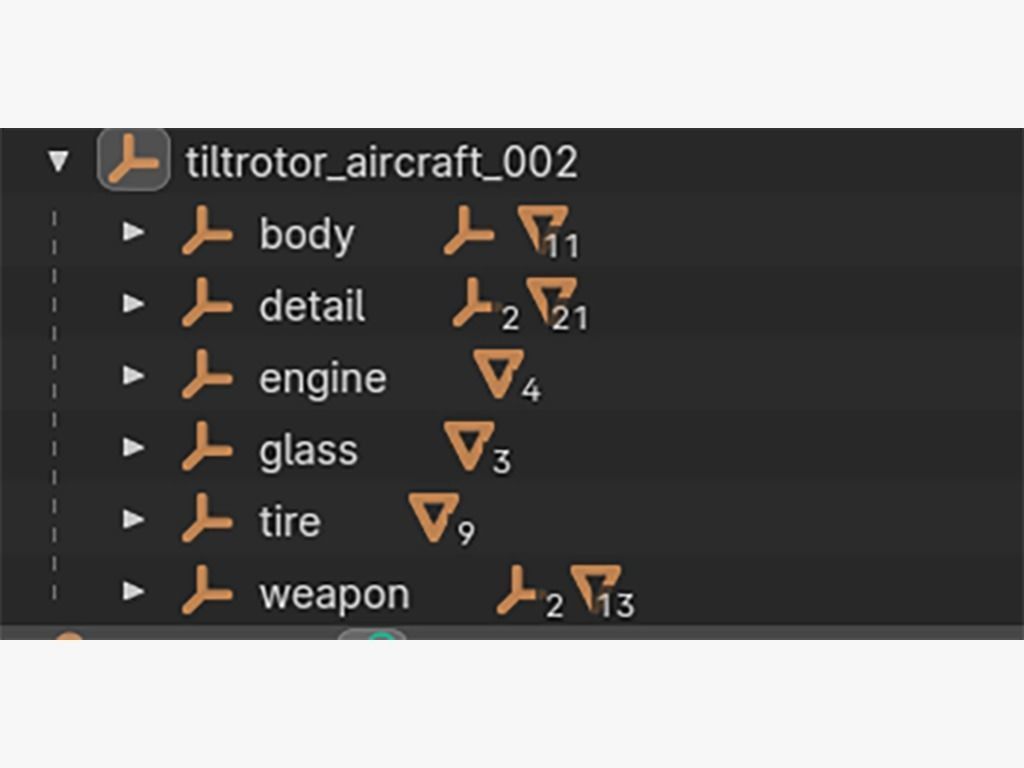Click the empty object icon beside tiltrotor_aircraft_002
Screen dimensions: 1024x768
point(133,161)
